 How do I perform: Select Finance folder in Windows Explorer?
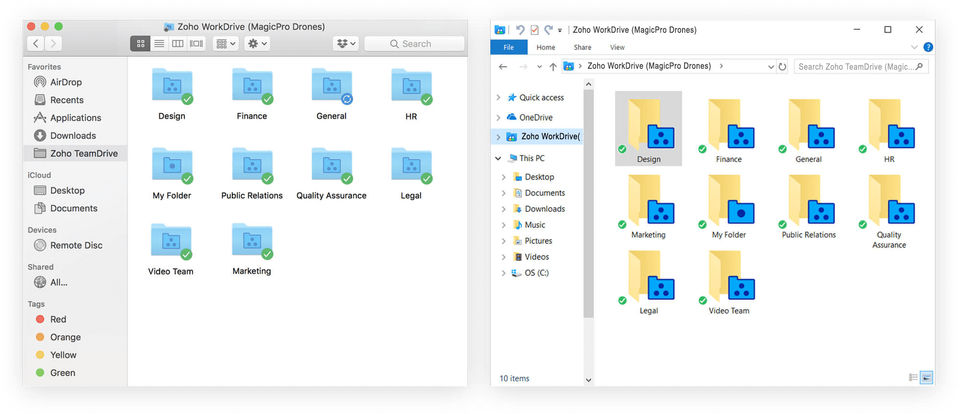(x=729, y=128)
